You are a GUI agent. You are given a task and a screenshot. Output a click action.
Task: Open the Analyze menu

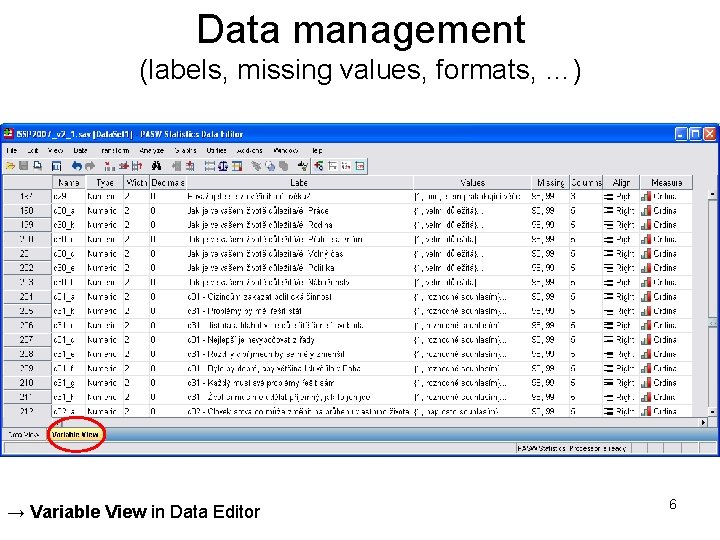(x=152, y=151)
